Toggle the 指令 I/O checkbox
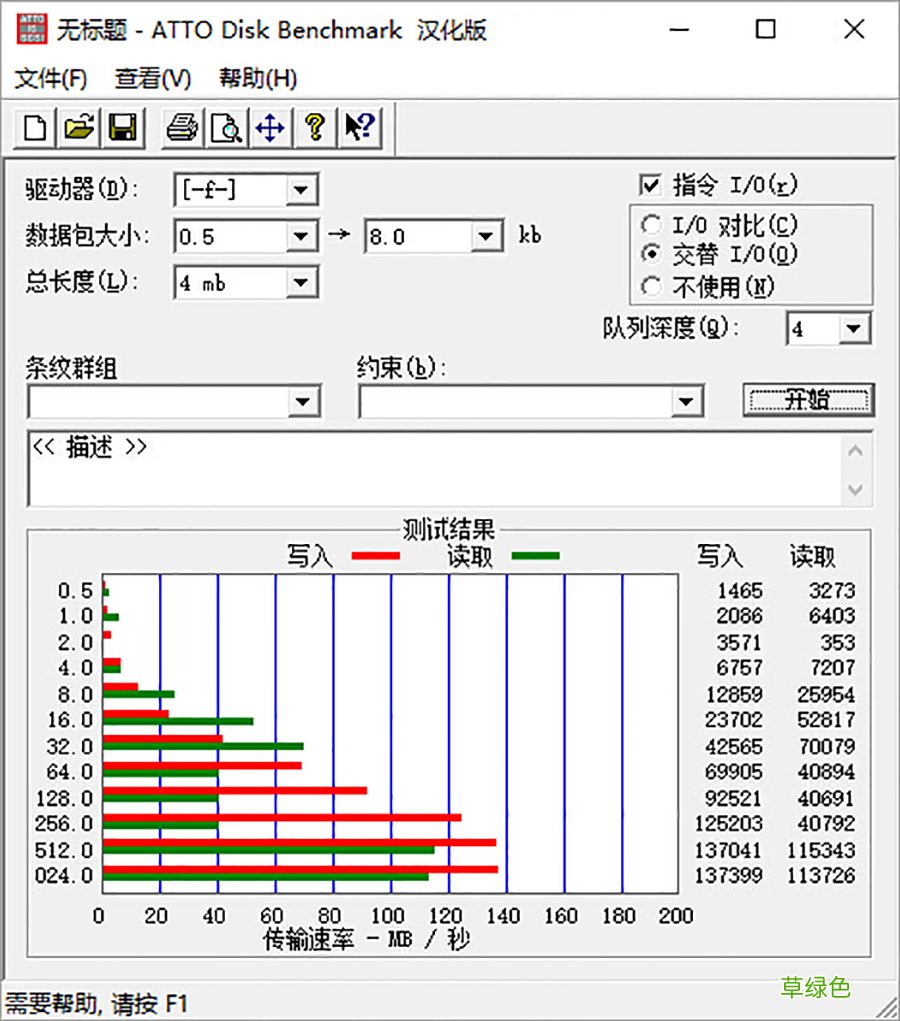The image size is (900, 1021). coord(651,184)
